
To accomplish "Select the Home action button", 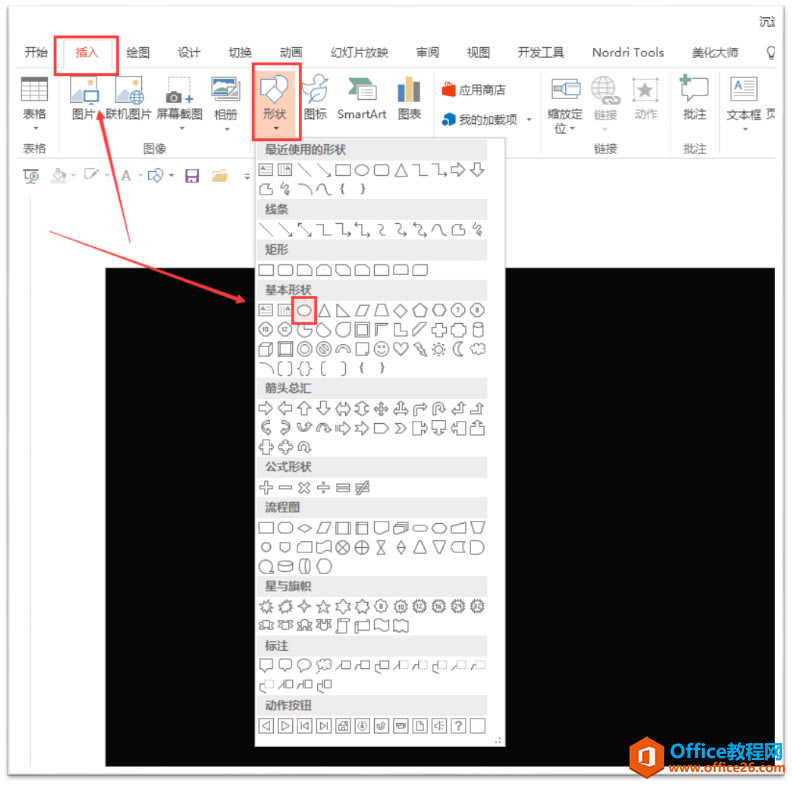I will [x=343, y=726].
